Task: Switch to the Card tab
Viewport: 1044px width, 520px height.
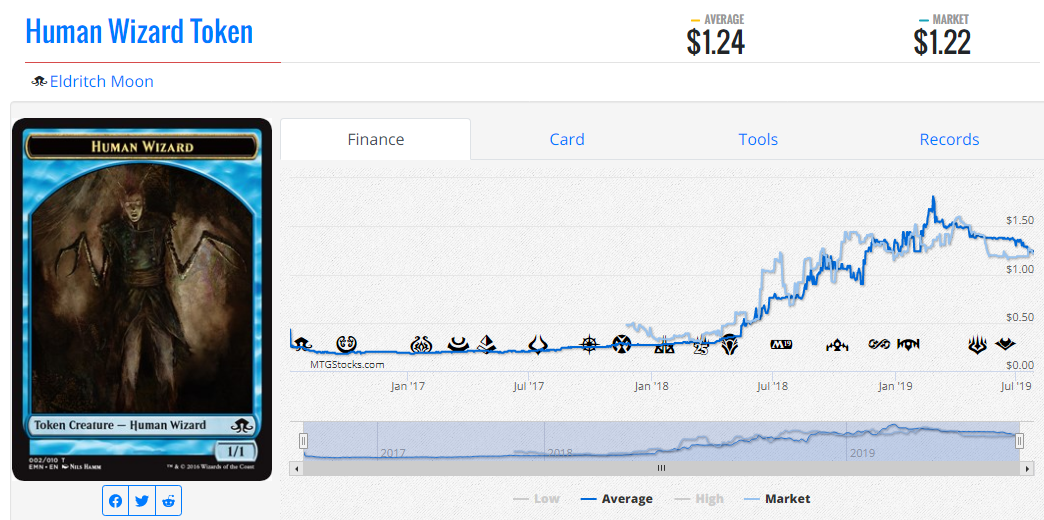Action: click(x=567, y=139)
